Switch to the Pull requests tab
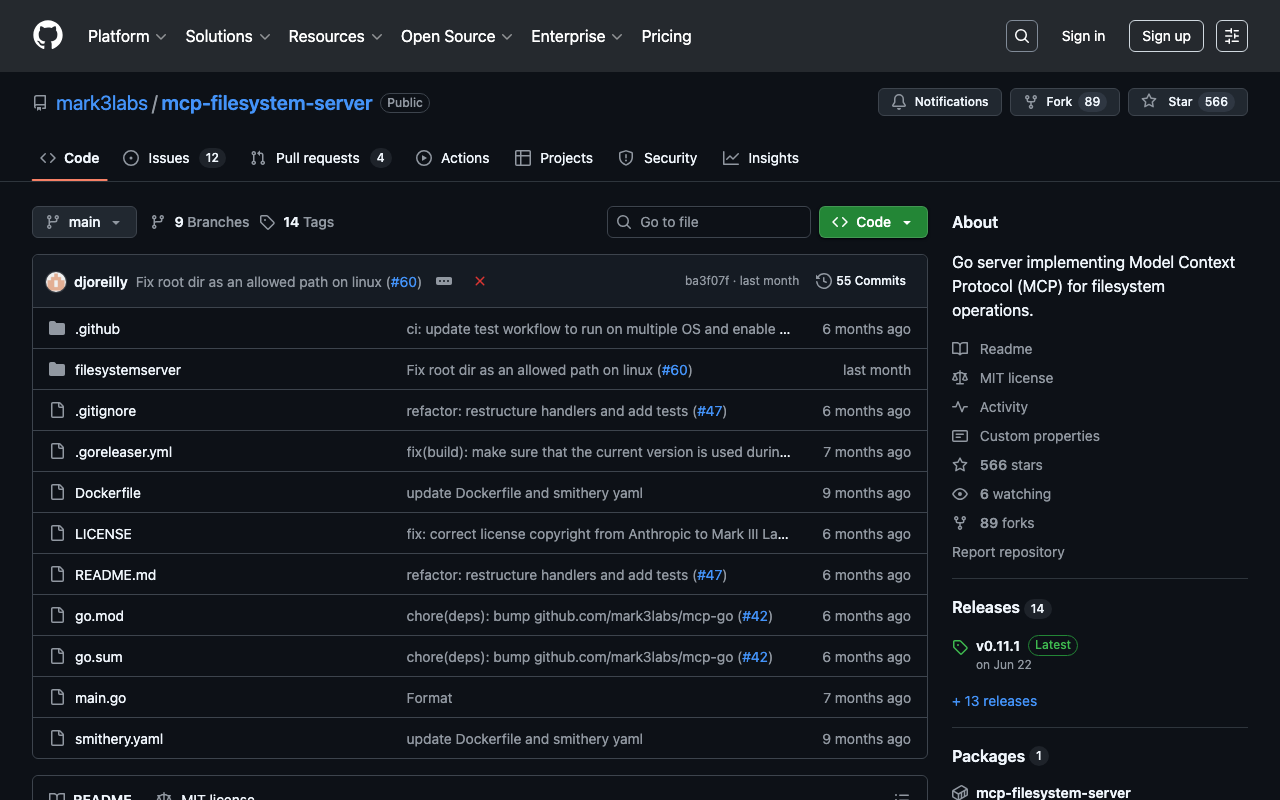The image size is (1280, 800). [317, 158]
